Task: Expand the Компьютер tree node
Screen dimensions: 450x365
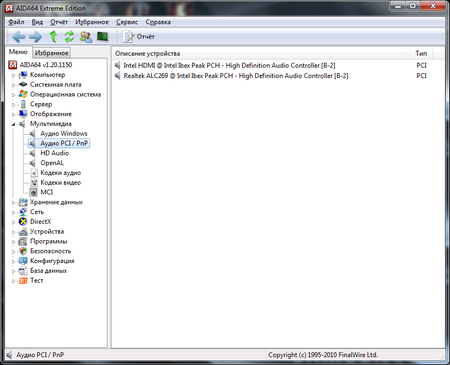Action: [x=14, y=75]
